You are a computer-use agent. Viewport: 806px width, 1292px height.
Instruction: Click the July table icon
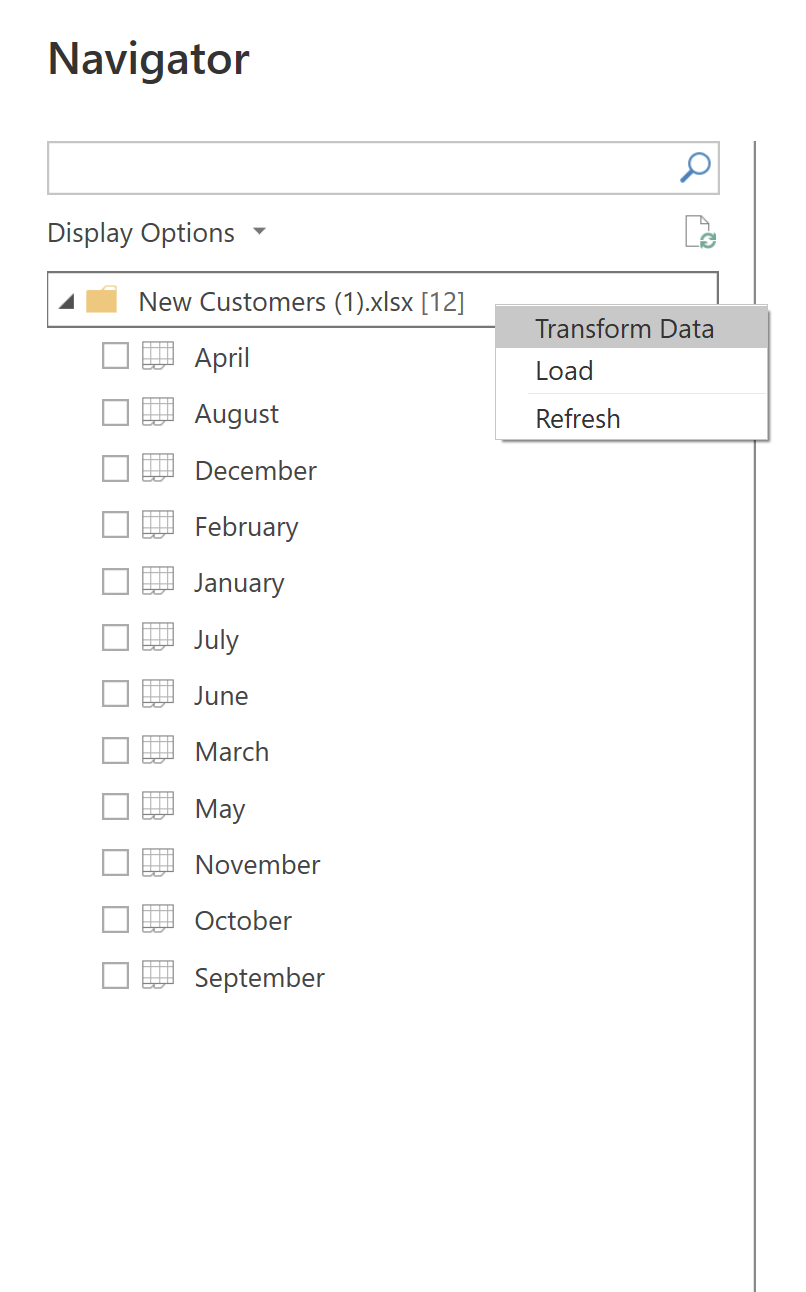coord(158,638)
